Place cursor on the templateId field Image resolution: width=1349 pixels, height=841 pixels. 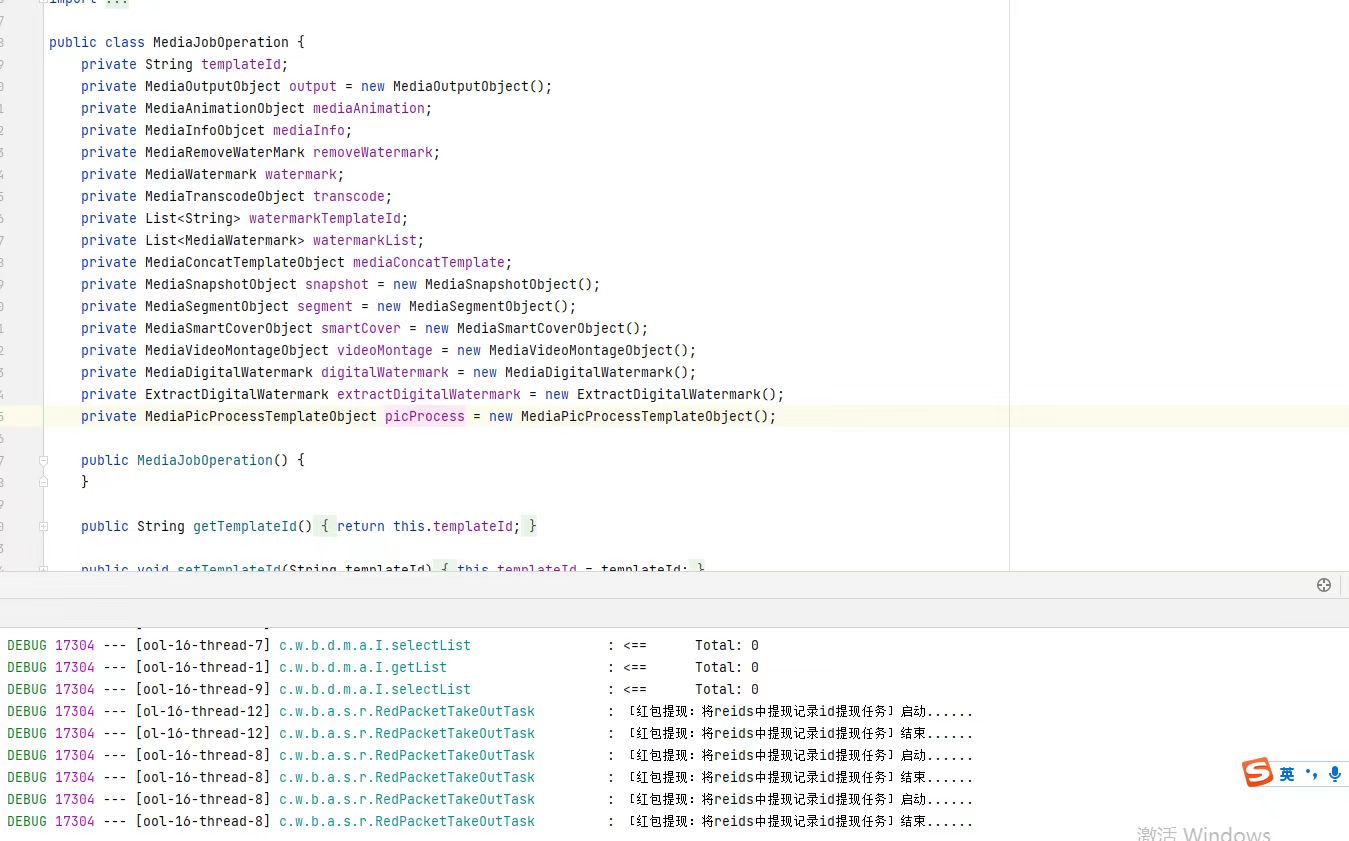[x=241, y=64]
